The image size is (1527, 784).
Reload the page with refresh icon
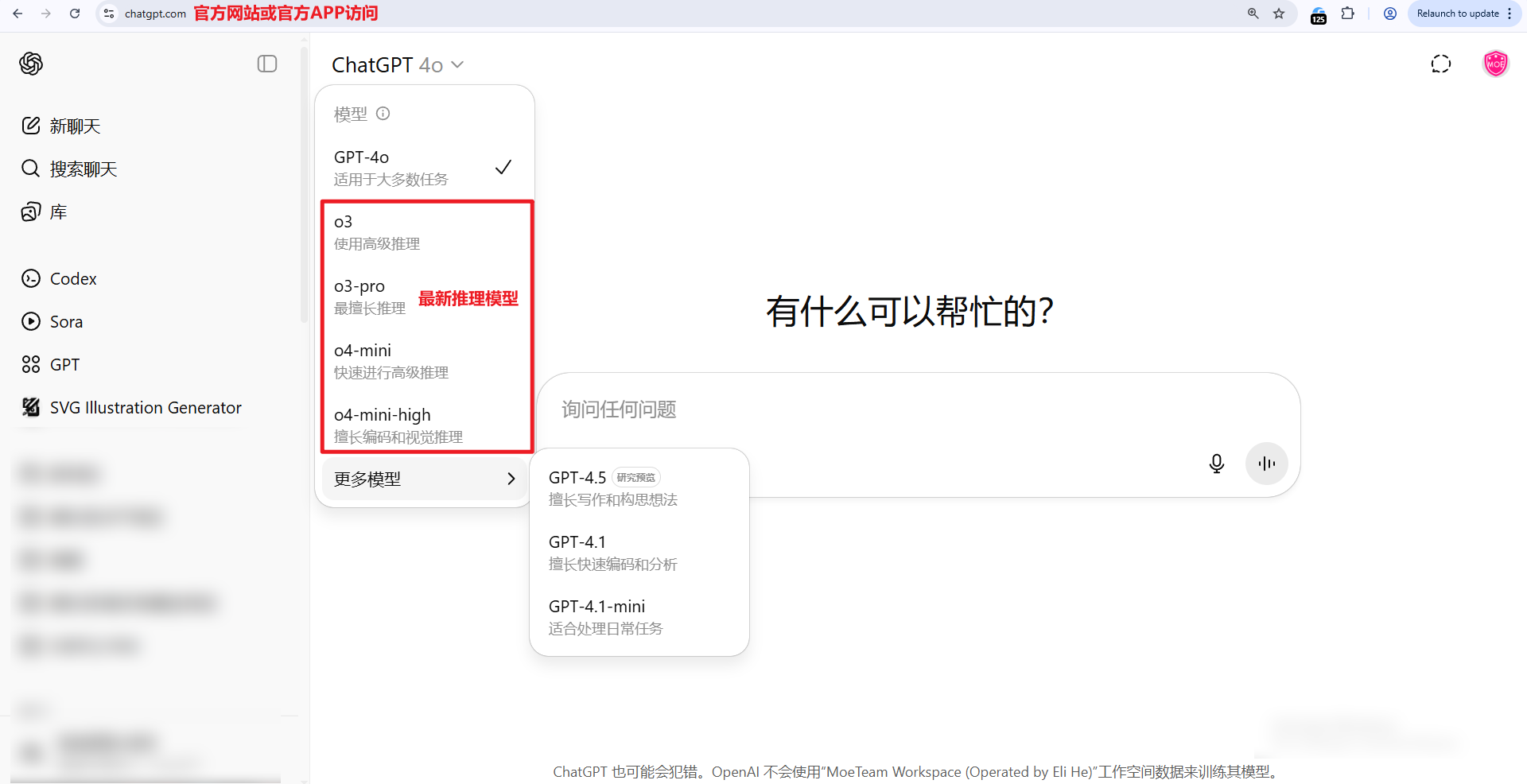pos(75,14)
